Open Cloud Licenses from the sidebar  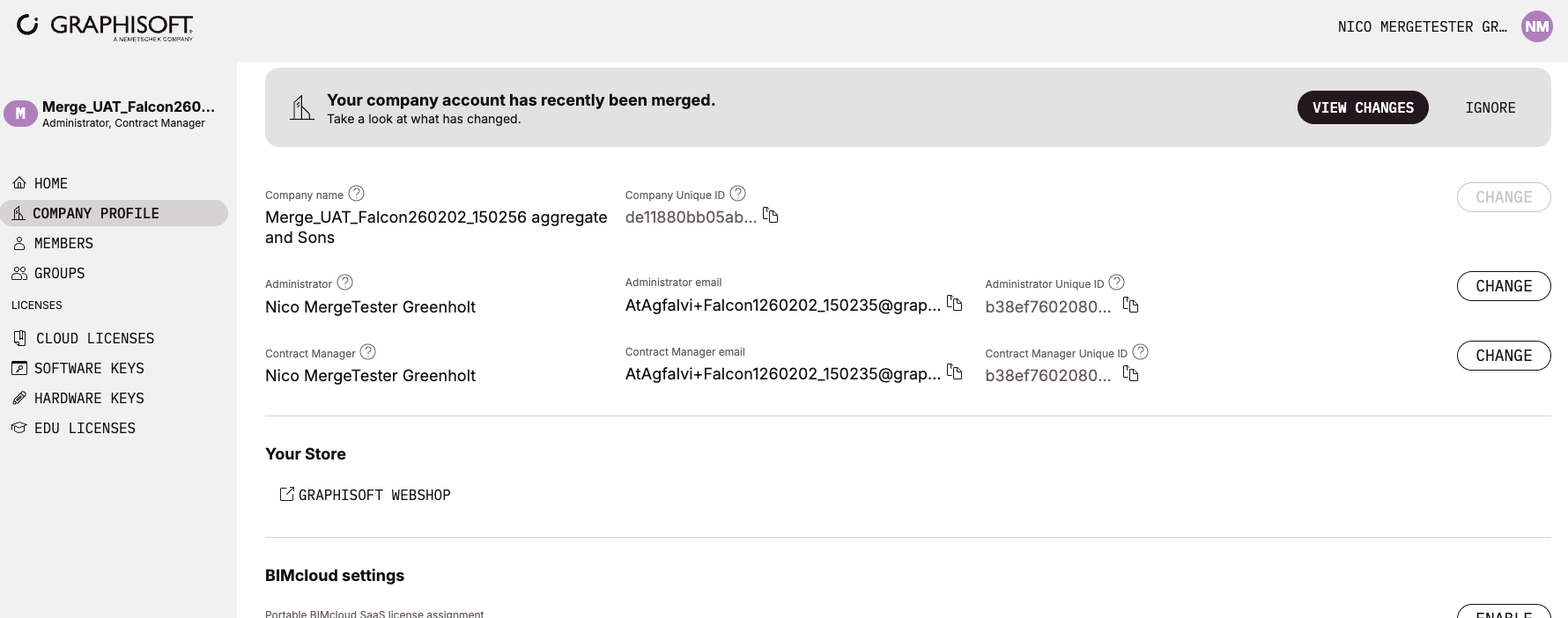click(19, 338)
